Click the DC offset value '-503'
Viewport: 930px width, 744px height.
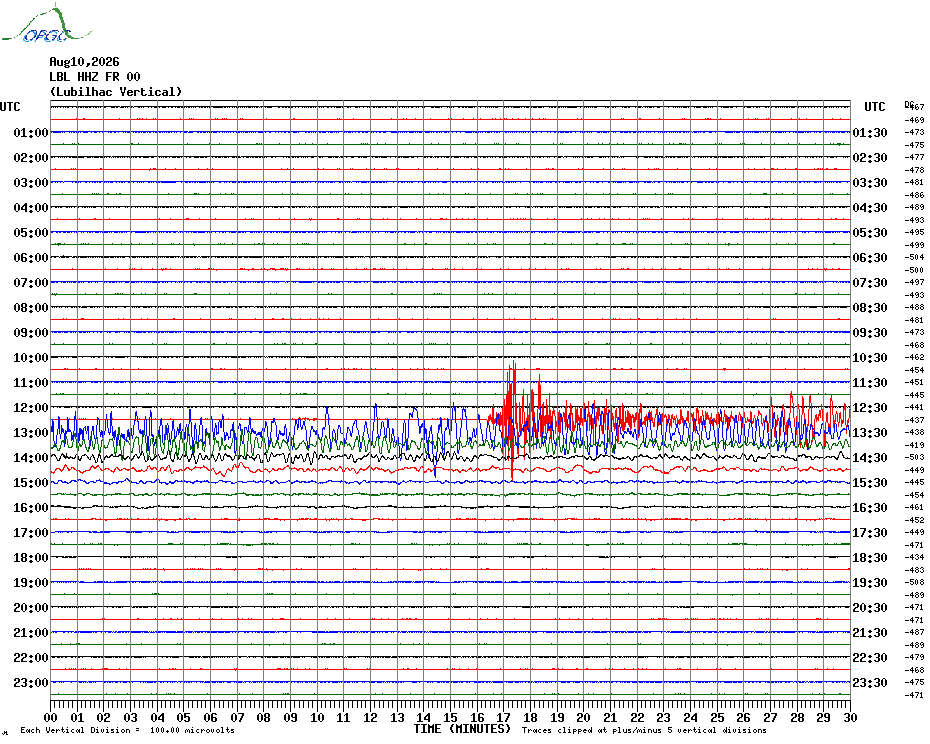[x=915, y=457]
